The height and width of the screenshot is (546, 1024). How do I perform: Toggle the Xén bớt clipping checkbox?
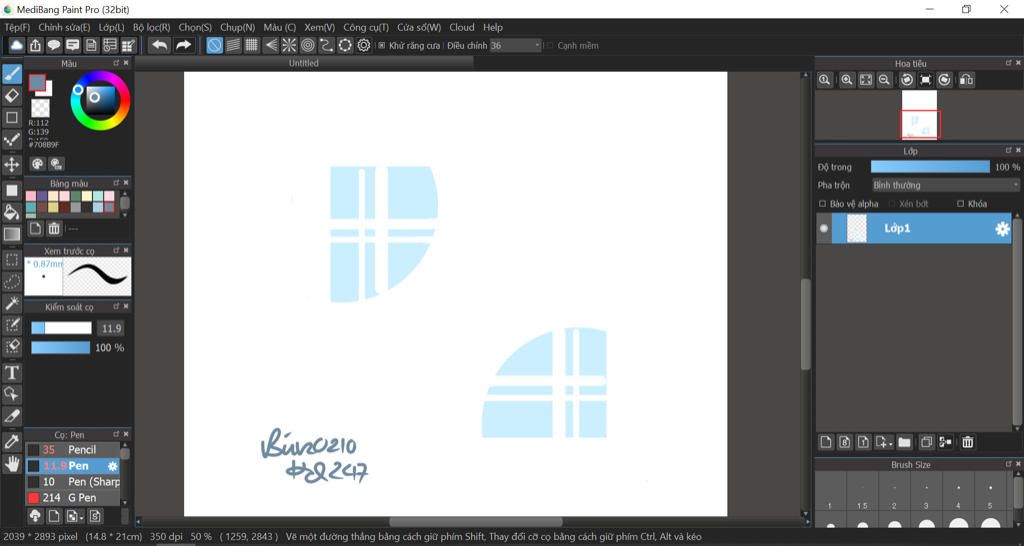pyautogui.click(x=891, y=204)
